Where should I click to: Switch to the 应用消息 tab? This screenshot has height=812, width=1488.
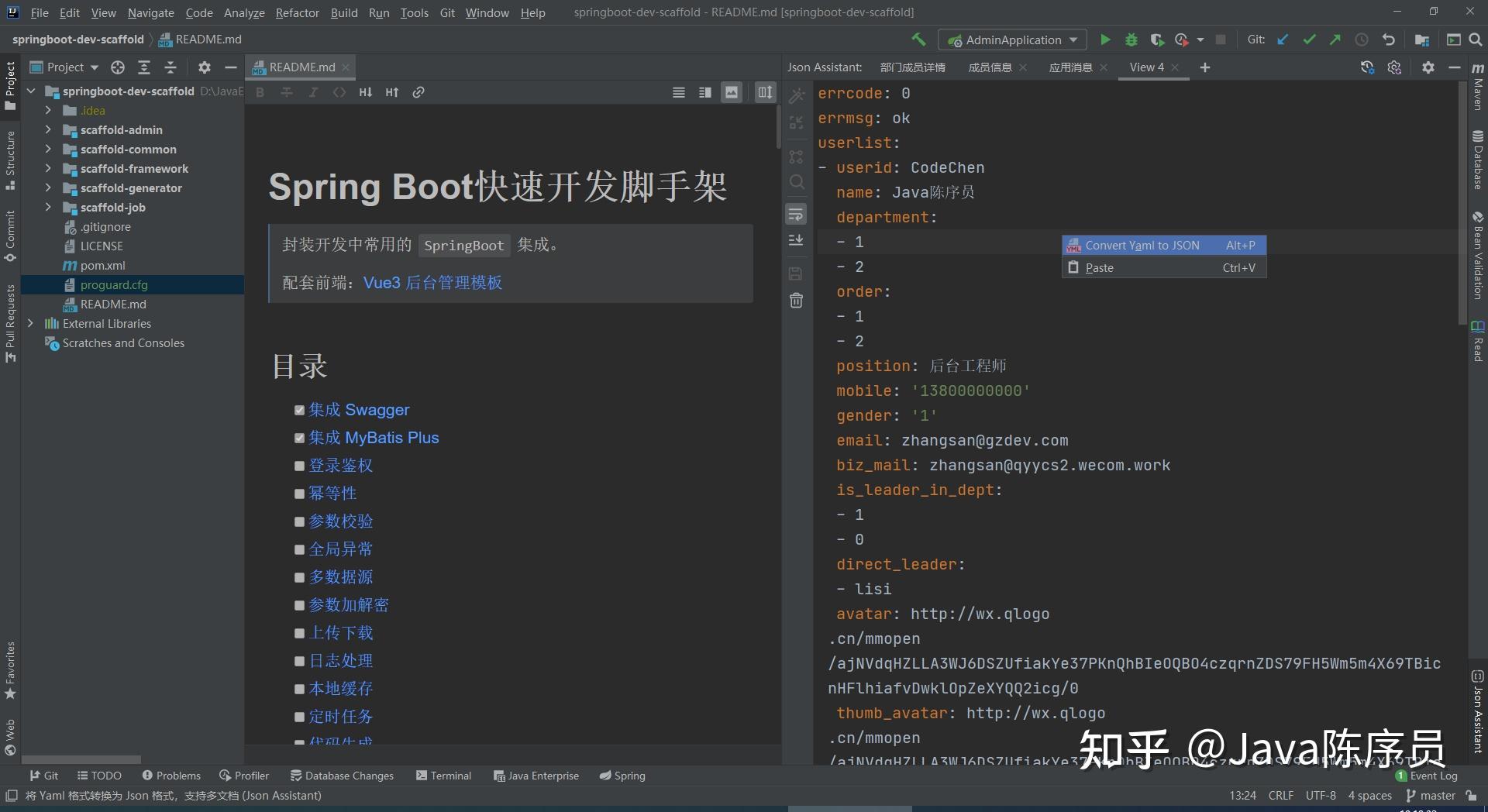tap(1071, 67)
